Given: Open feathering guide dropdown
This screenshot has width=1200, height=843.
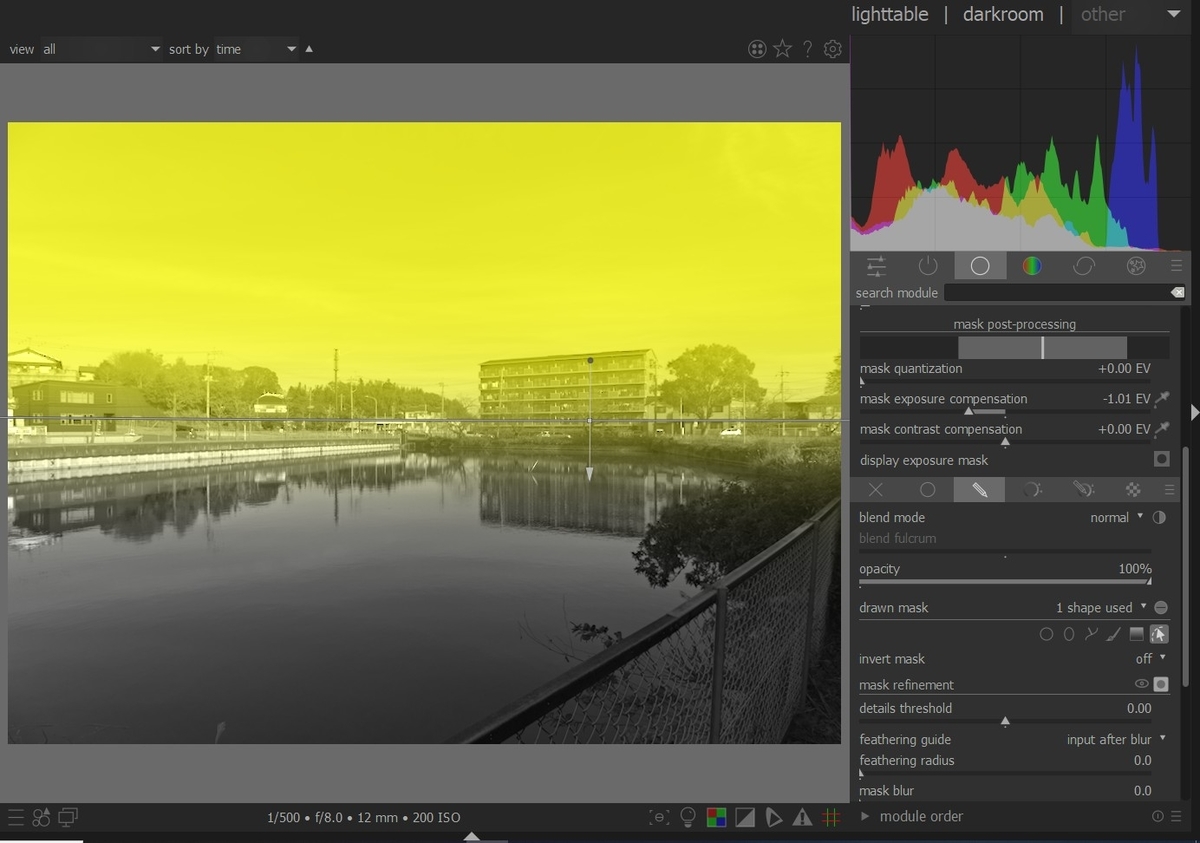Looking at the screenshot, I should (x=1116, y=739).
